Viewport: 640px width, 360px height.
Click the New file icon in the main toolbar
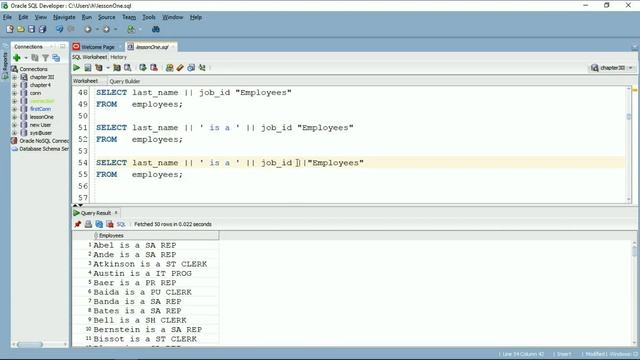coord(10,29)
